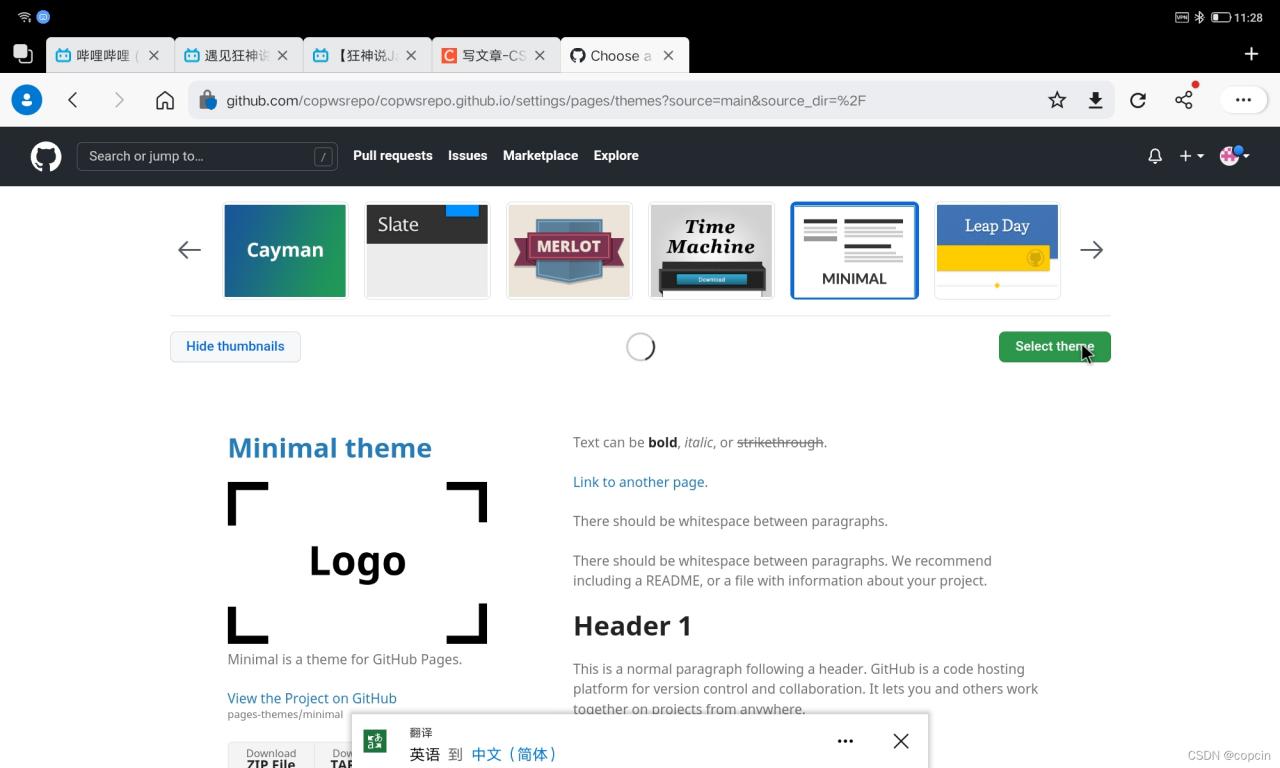This screenshot has height=768, width=1280.
Task: Click the 'pages-themes/minimal' text
Action: pos(285,715)
